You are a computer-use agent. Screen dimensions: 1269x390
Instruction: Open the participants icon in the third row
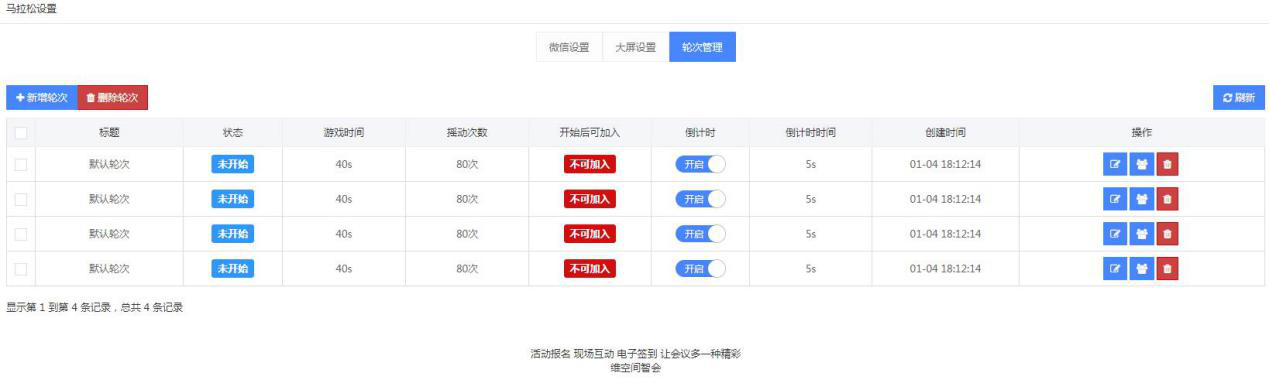[x=1142, y=234]
